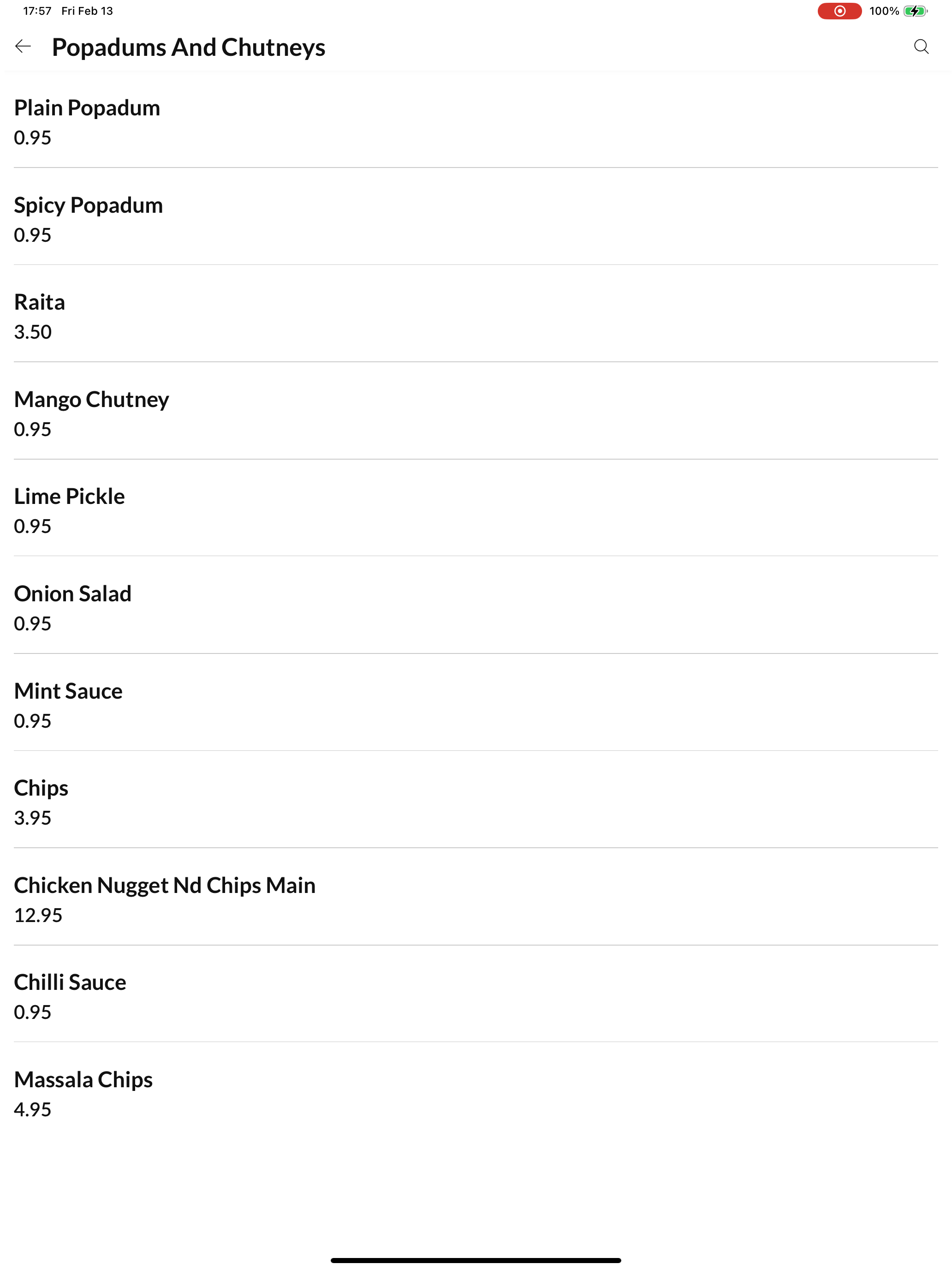This screenshot has width=952, height=1270.
Task: Tap the Popadums And Chutneys title
Action: (188, 48)
